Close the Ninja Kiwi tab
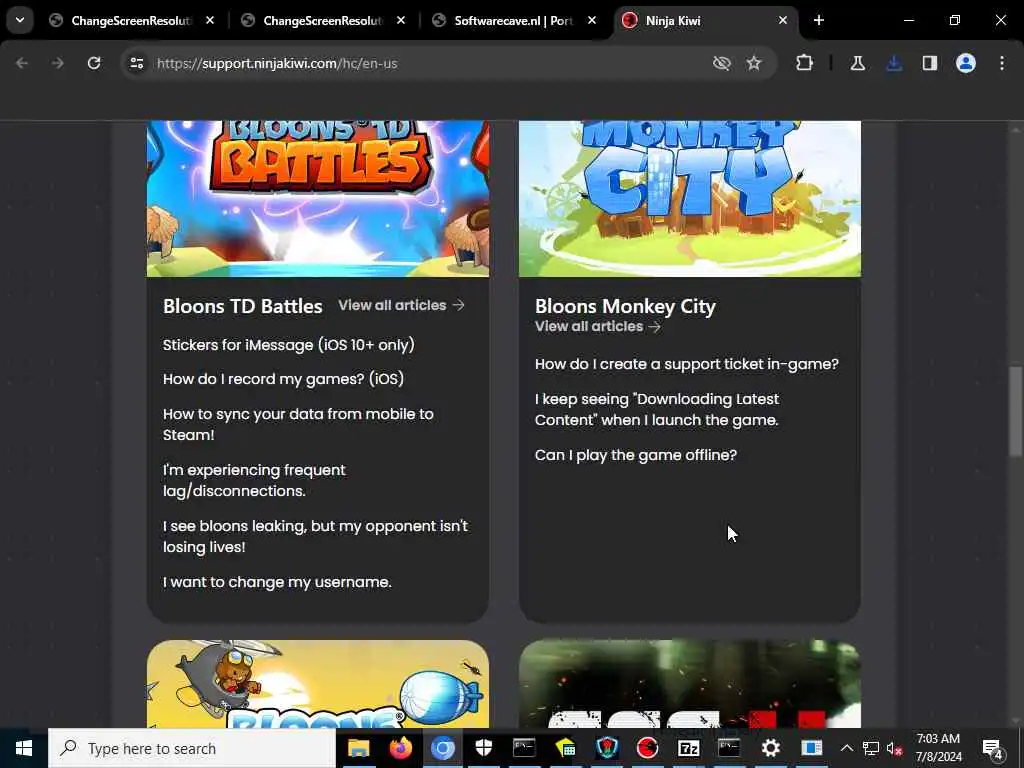The width and height of the screenshot is (1024, 768). (x=783, y=21)
